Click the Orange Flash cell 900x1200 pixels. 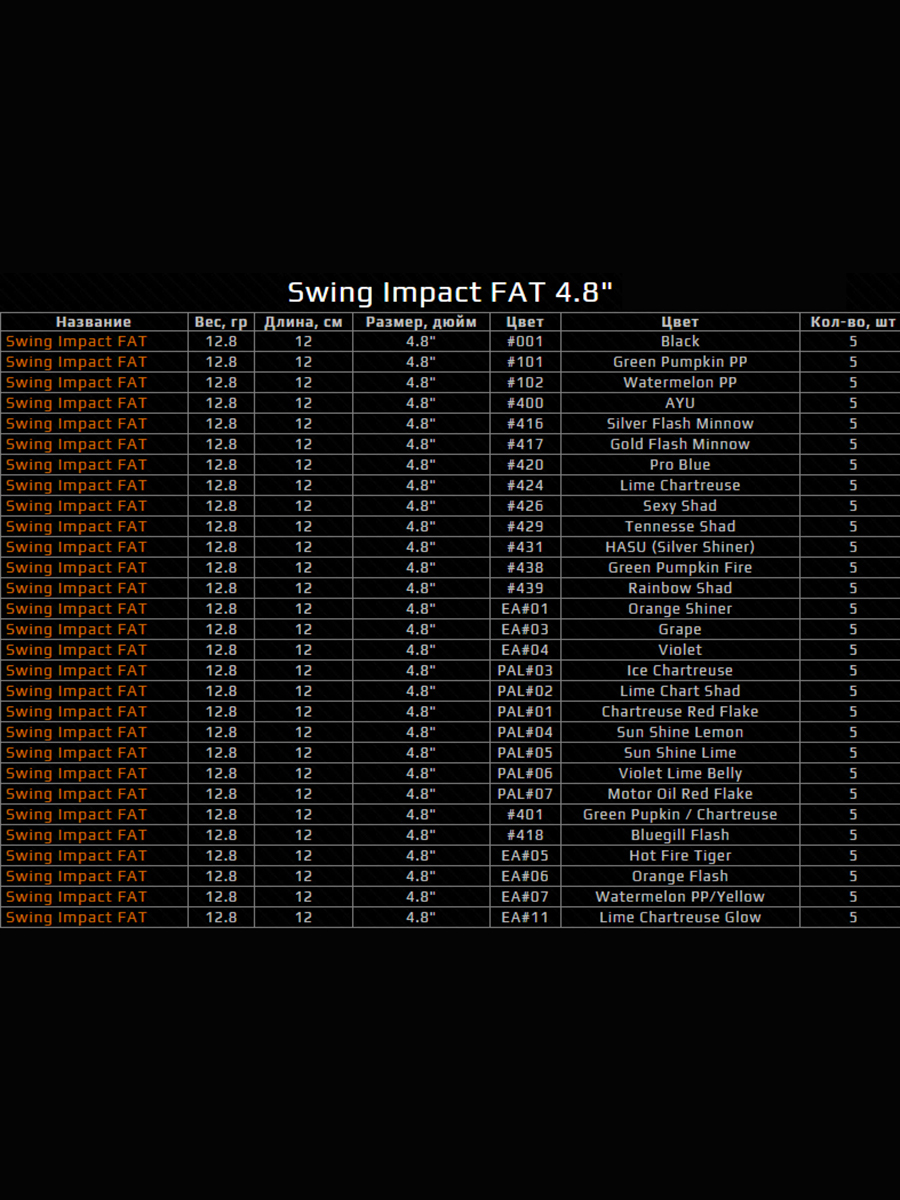[x=680, y=876]
